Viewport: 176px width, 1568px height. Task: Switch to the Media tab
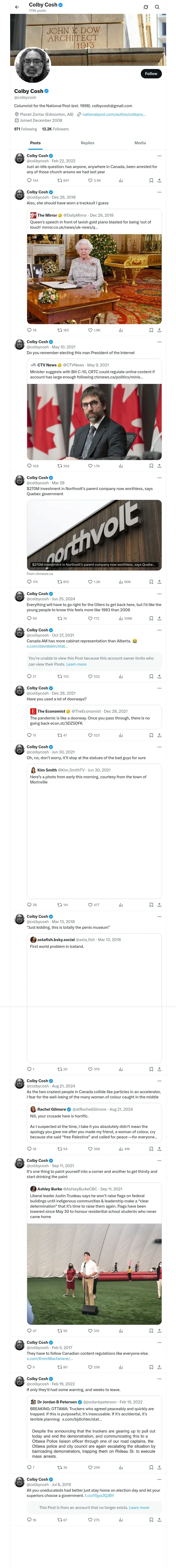click(139, 143)
